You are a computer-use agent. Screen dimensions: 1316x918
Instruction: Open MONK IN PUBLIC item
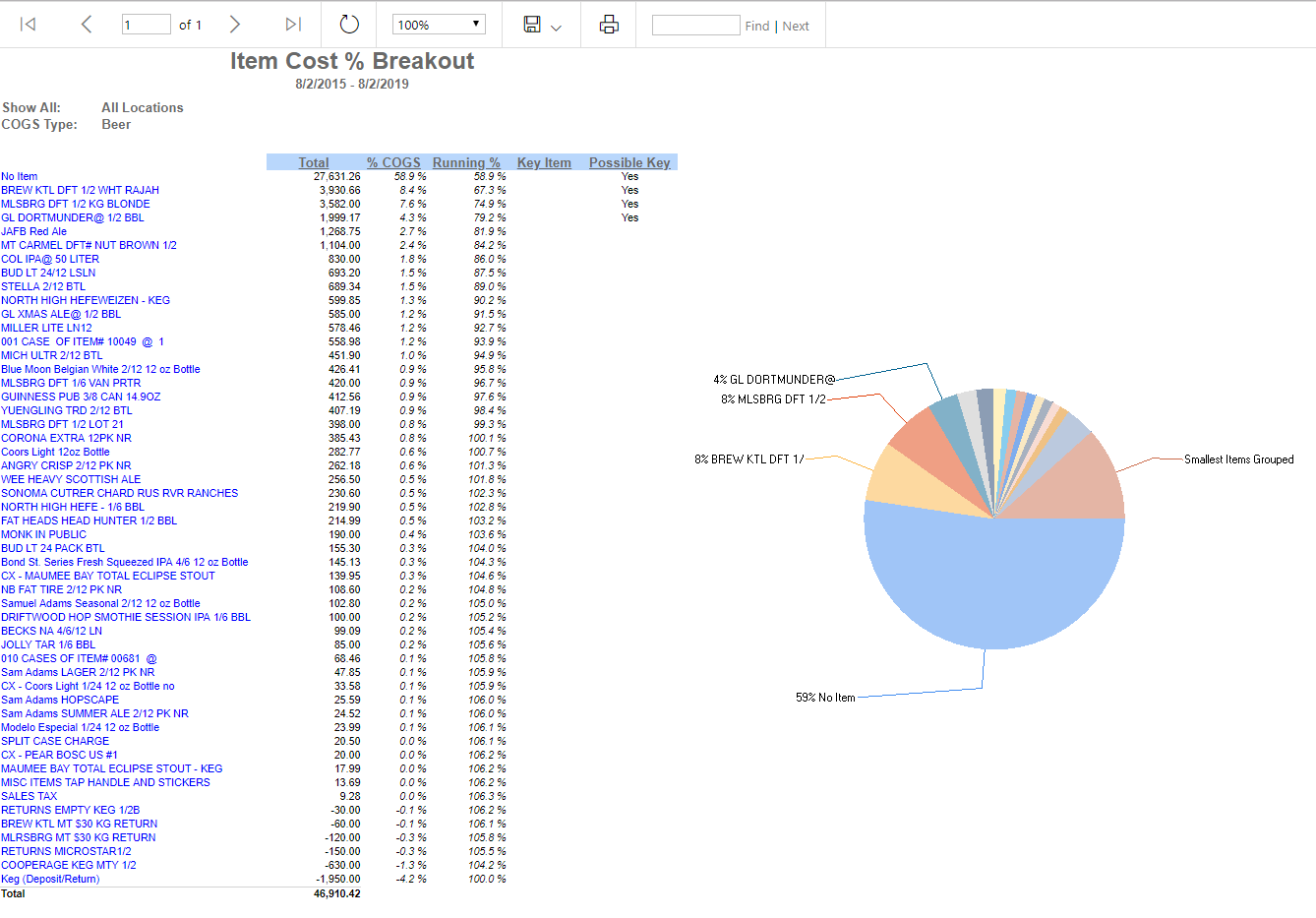coord(44,535)
